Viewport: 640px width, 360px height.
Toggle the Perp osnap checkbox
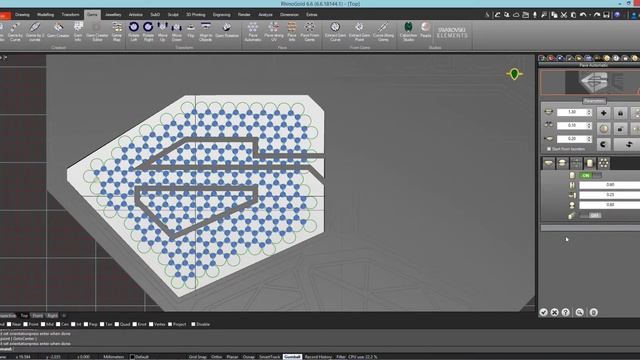(86, 324)
